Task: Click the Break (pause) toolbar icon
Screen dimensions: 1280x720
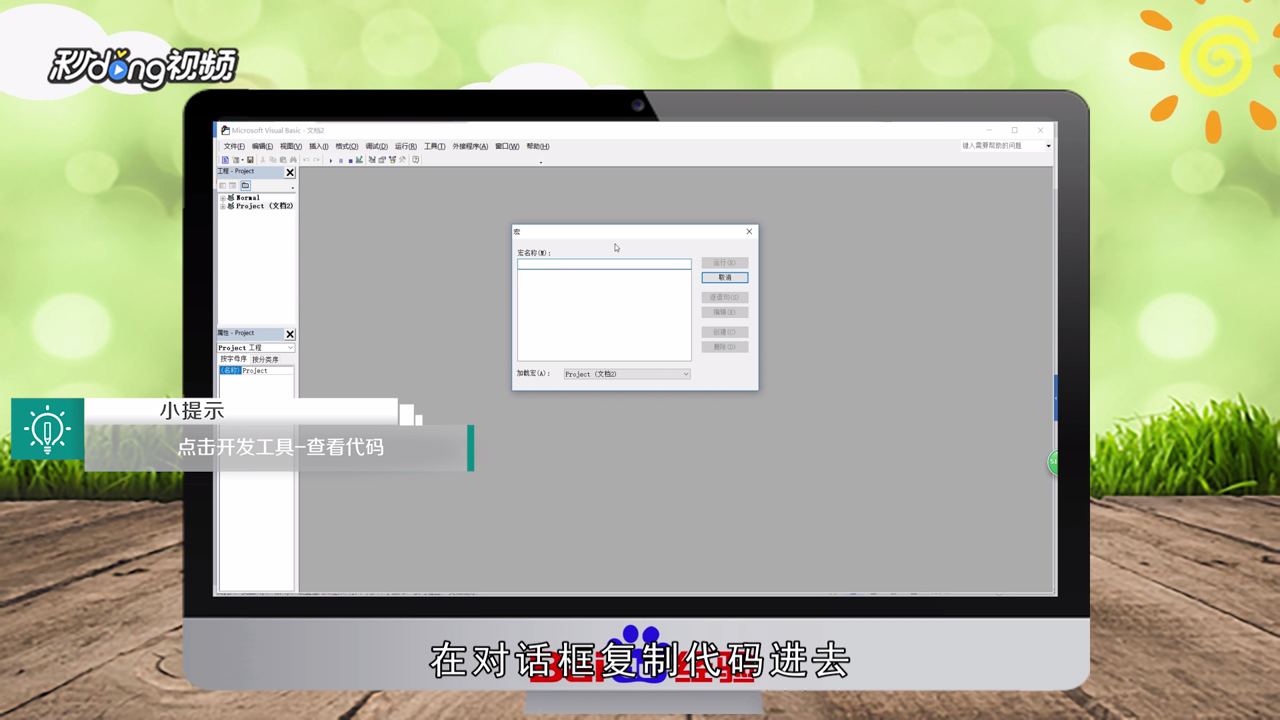Action: click(341, 159)
